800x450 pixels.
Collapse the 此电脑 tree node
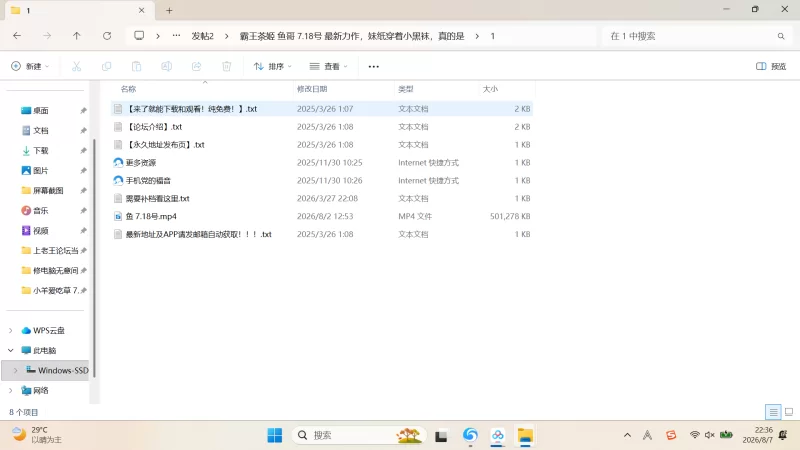11,351
